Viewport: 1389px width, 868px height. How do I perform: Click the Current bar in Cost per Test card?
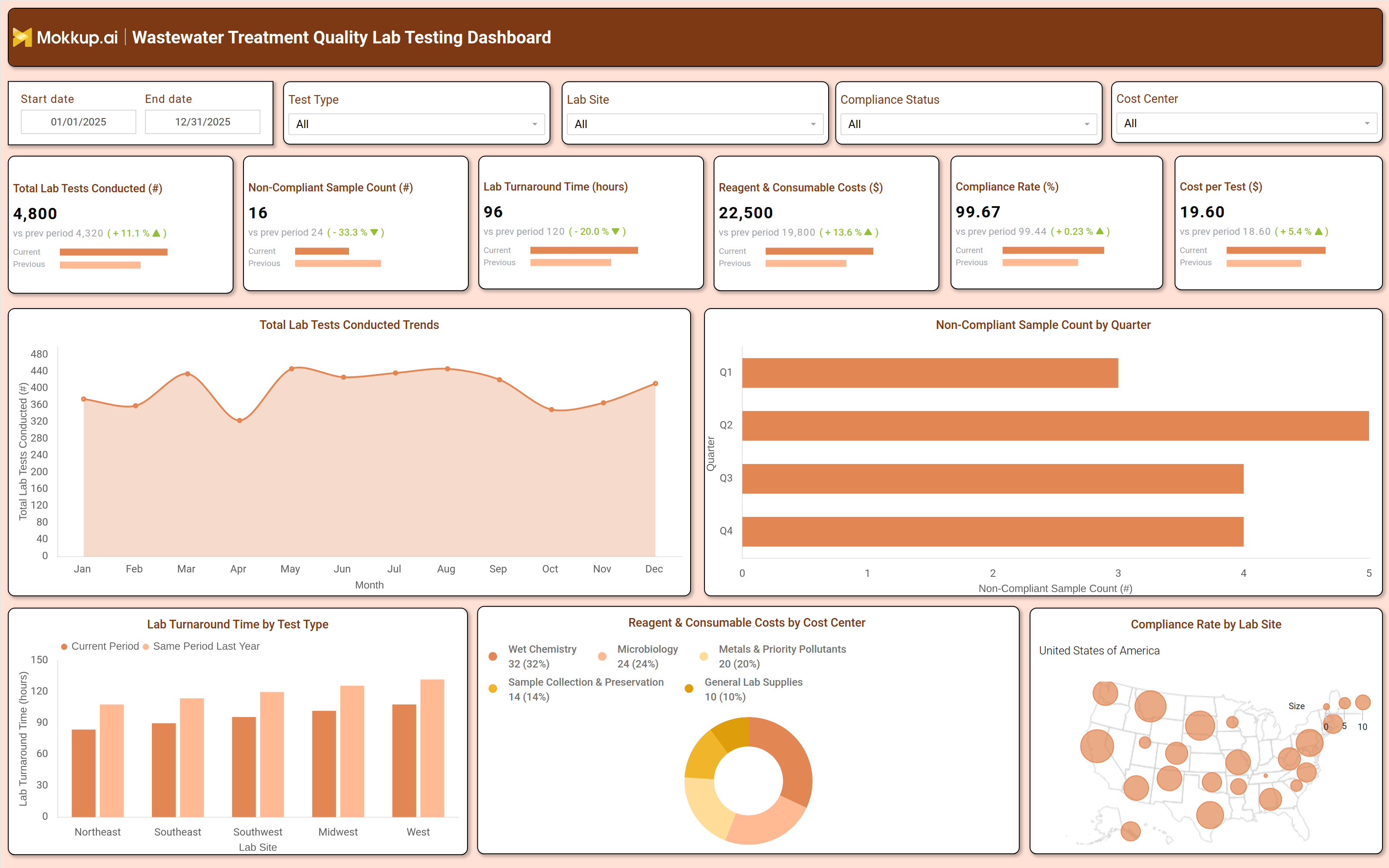[1276, 250]
